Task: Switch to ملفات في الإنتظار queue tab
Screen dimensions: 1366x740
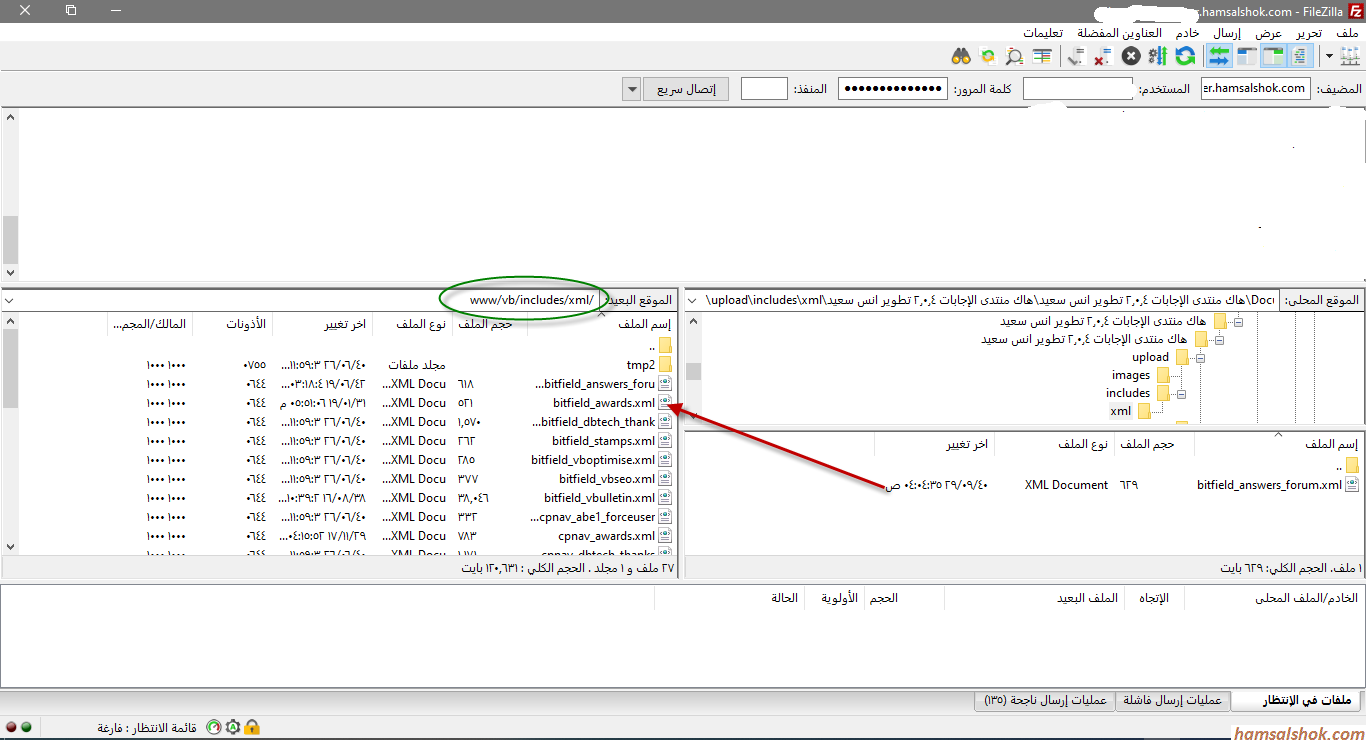Action: click(1297, 700)
